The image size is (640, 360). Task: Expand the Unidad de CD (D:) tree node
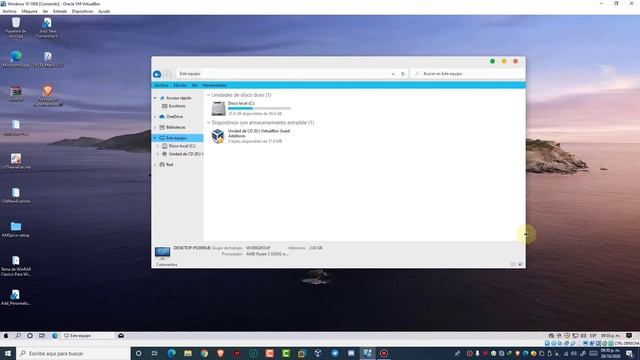tap(158, 154)
